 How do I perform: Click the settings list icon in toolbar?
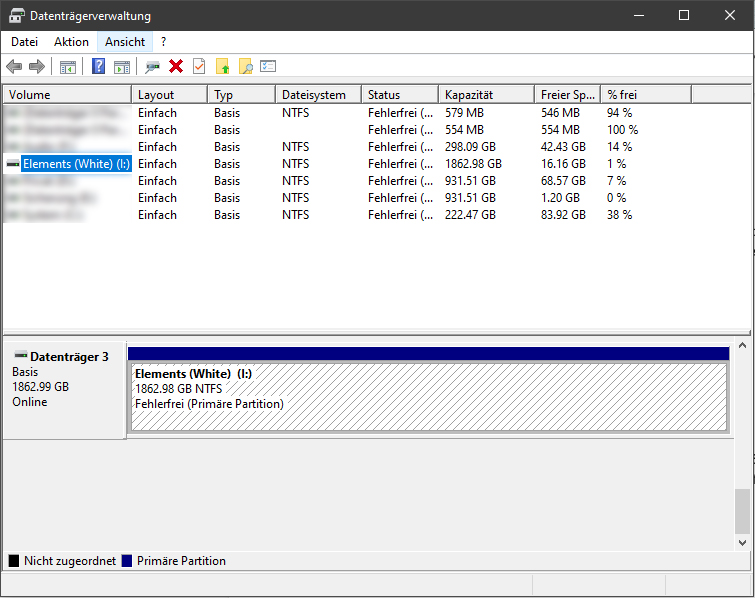[268, 66]
